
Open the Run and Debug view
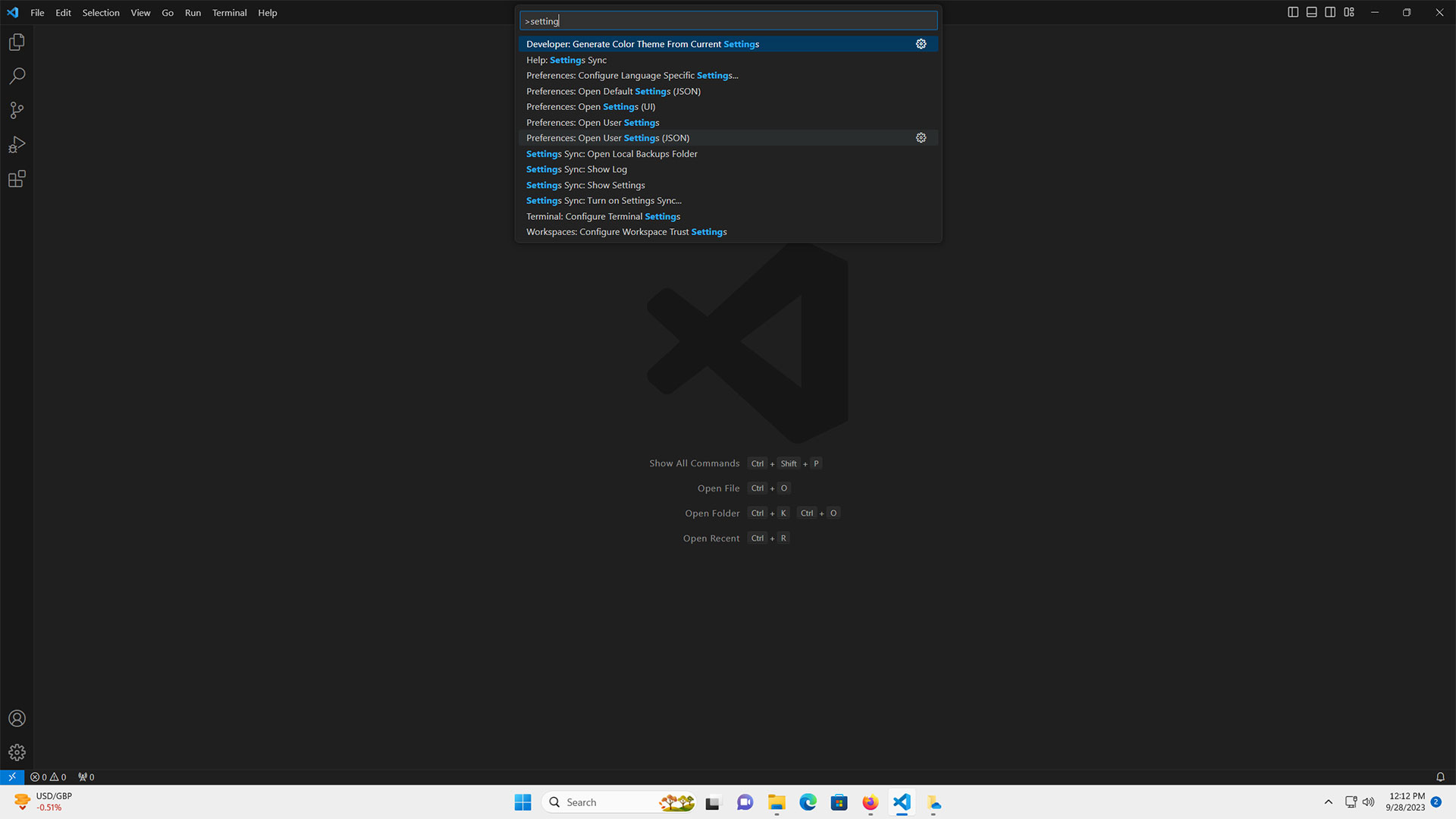click(x=17, y=144)
